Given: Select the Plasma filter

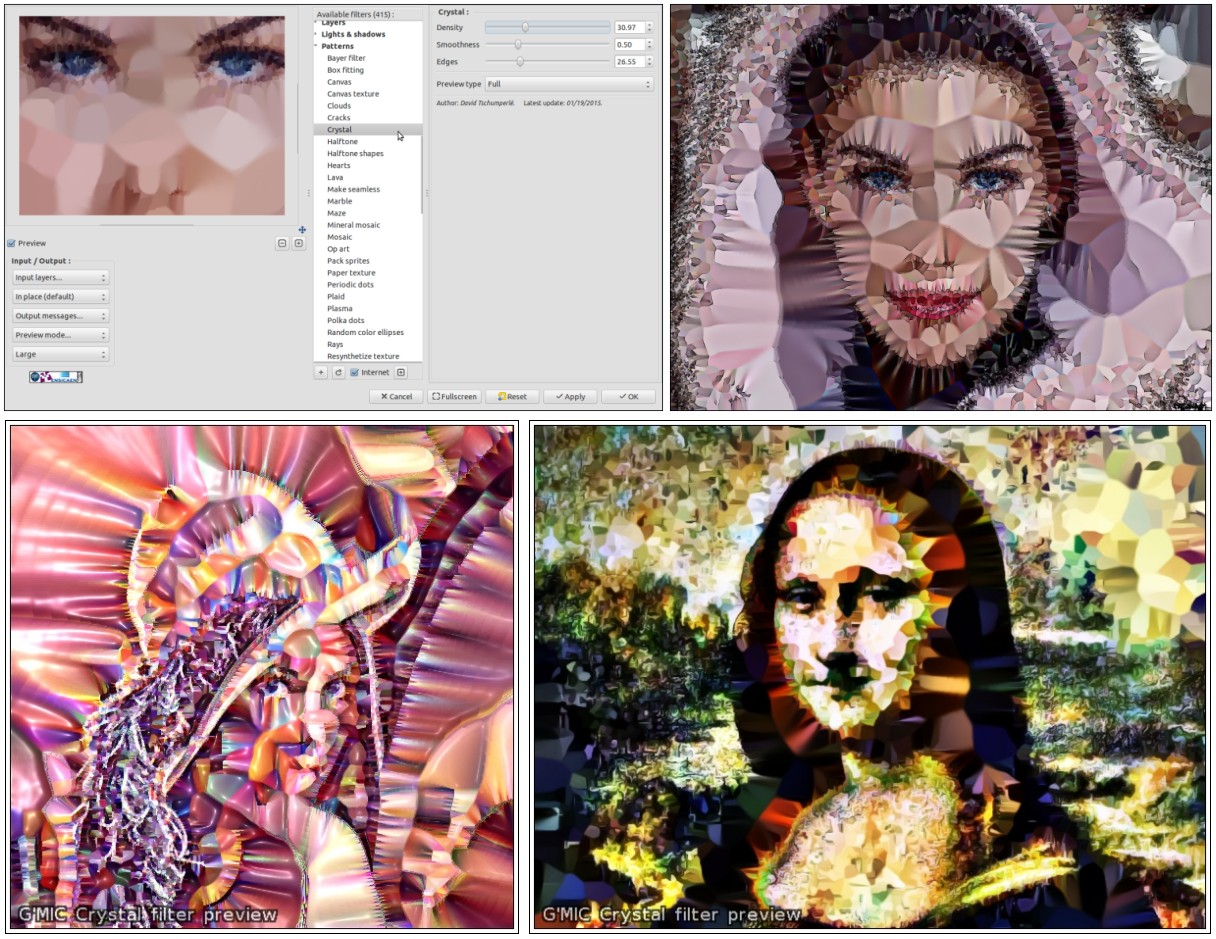Looking at the screenshot, I should click(x=339, y=309).
